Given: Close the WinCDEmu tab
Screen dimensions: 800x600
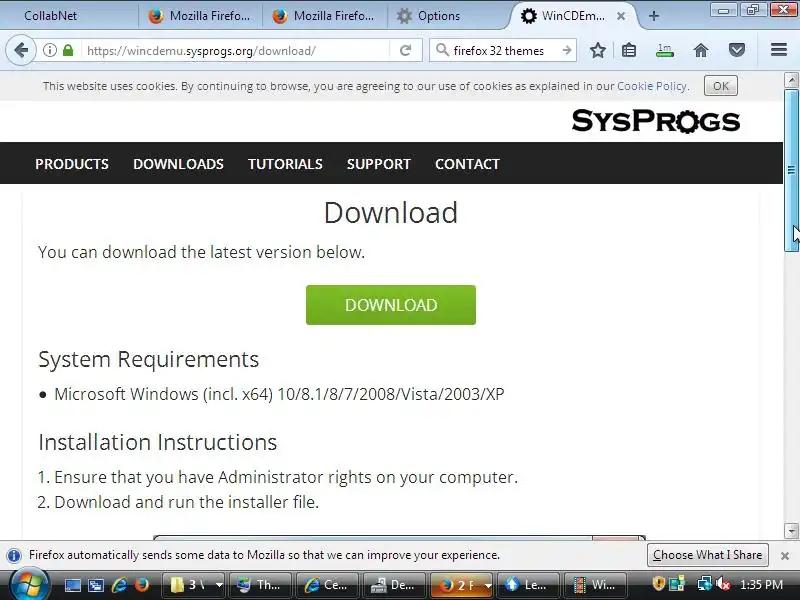Looking at the screenshot, I should pos(621,16).
